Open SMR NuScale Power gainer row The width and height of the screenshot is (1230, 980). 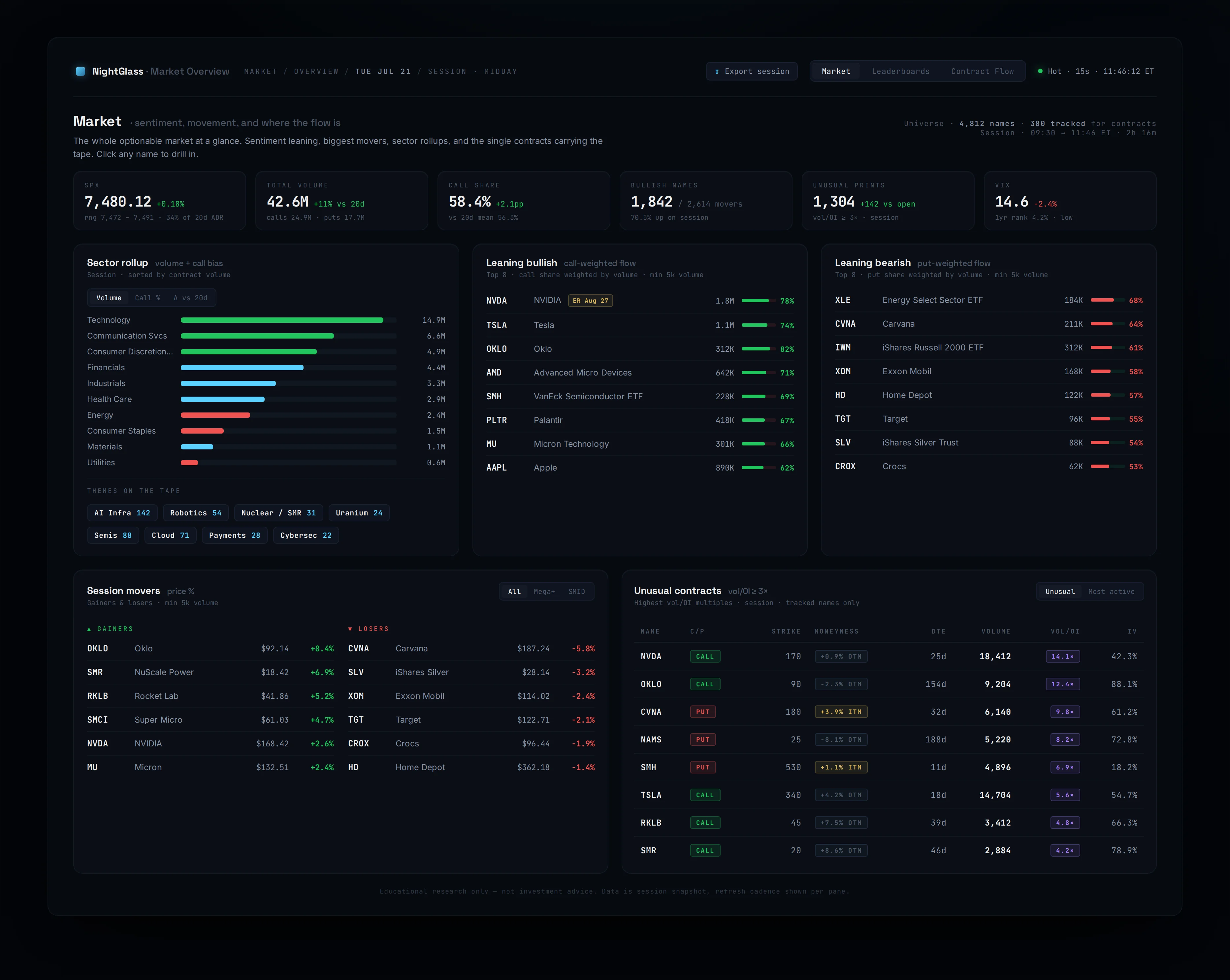(210, 672)
